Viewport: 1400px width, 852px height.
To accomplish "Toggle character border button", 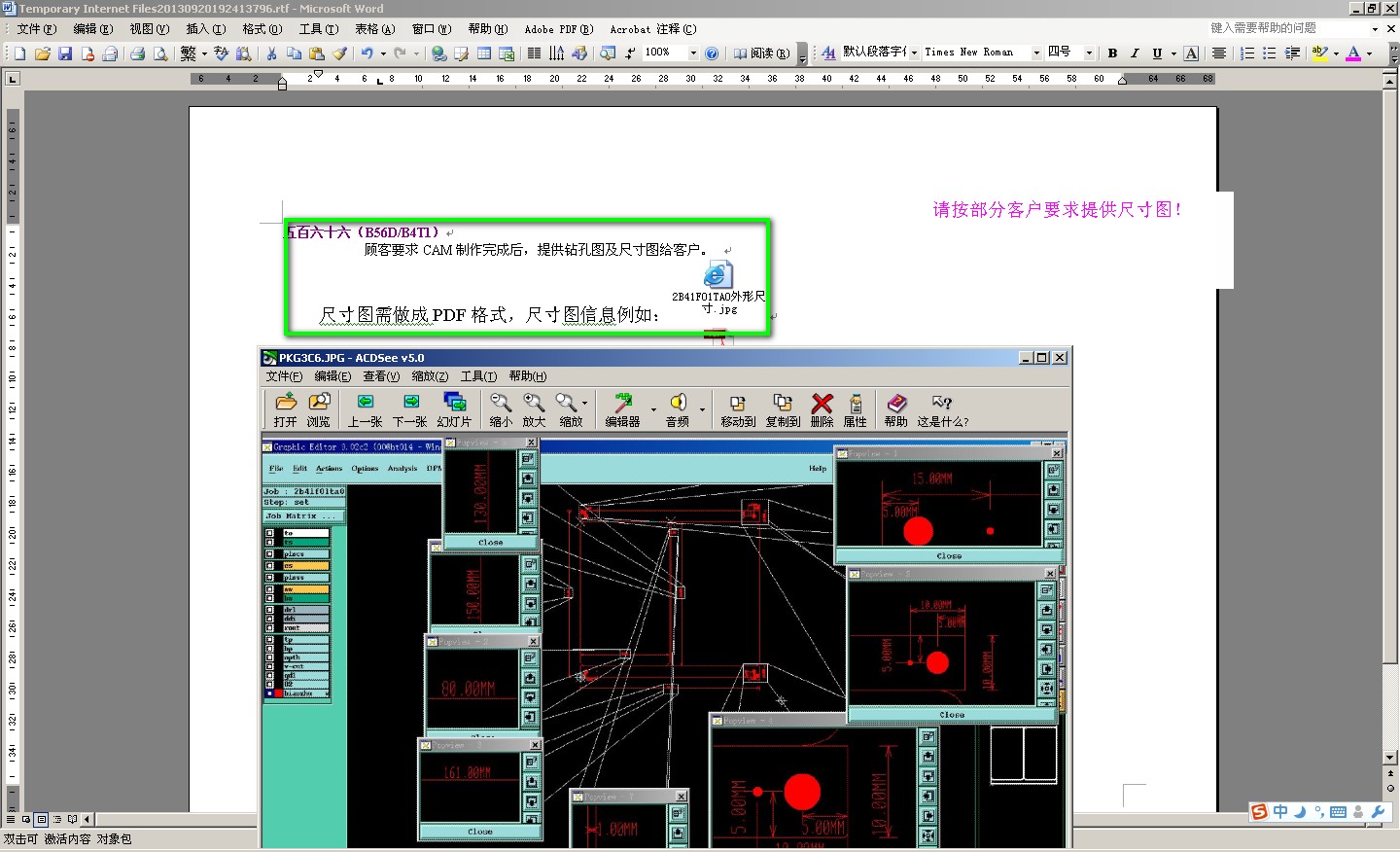I will point(1192,53).
